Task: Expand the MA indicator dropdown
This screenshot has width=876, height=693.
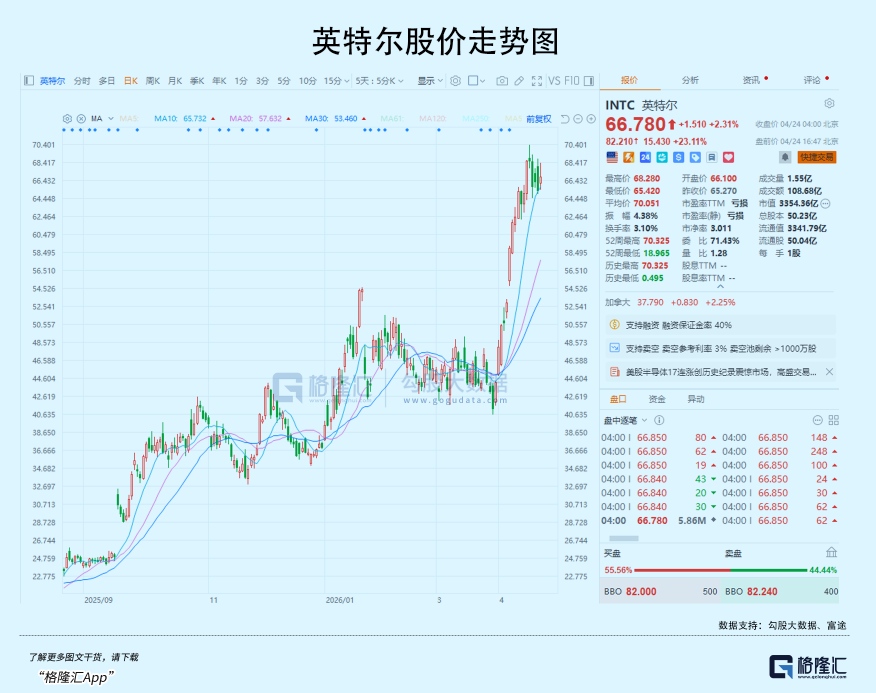Action: [x=111, y=118]
